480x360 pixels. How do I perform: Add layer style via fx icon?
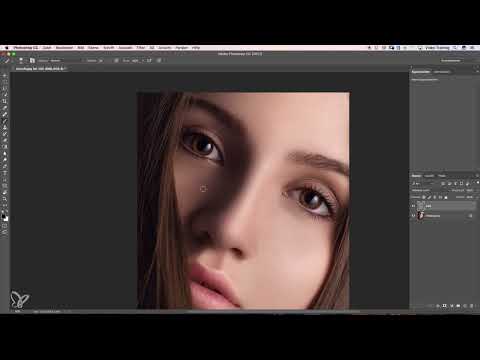[438, 306]
